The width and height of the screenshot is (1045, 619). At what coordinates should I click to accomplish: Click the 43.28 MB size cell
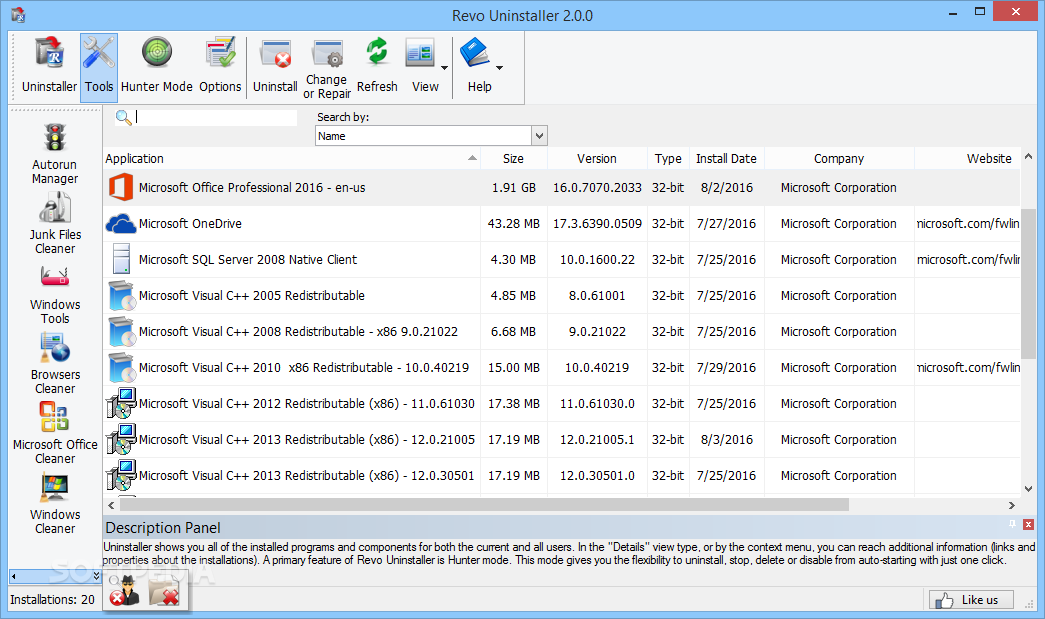point(513,224)
